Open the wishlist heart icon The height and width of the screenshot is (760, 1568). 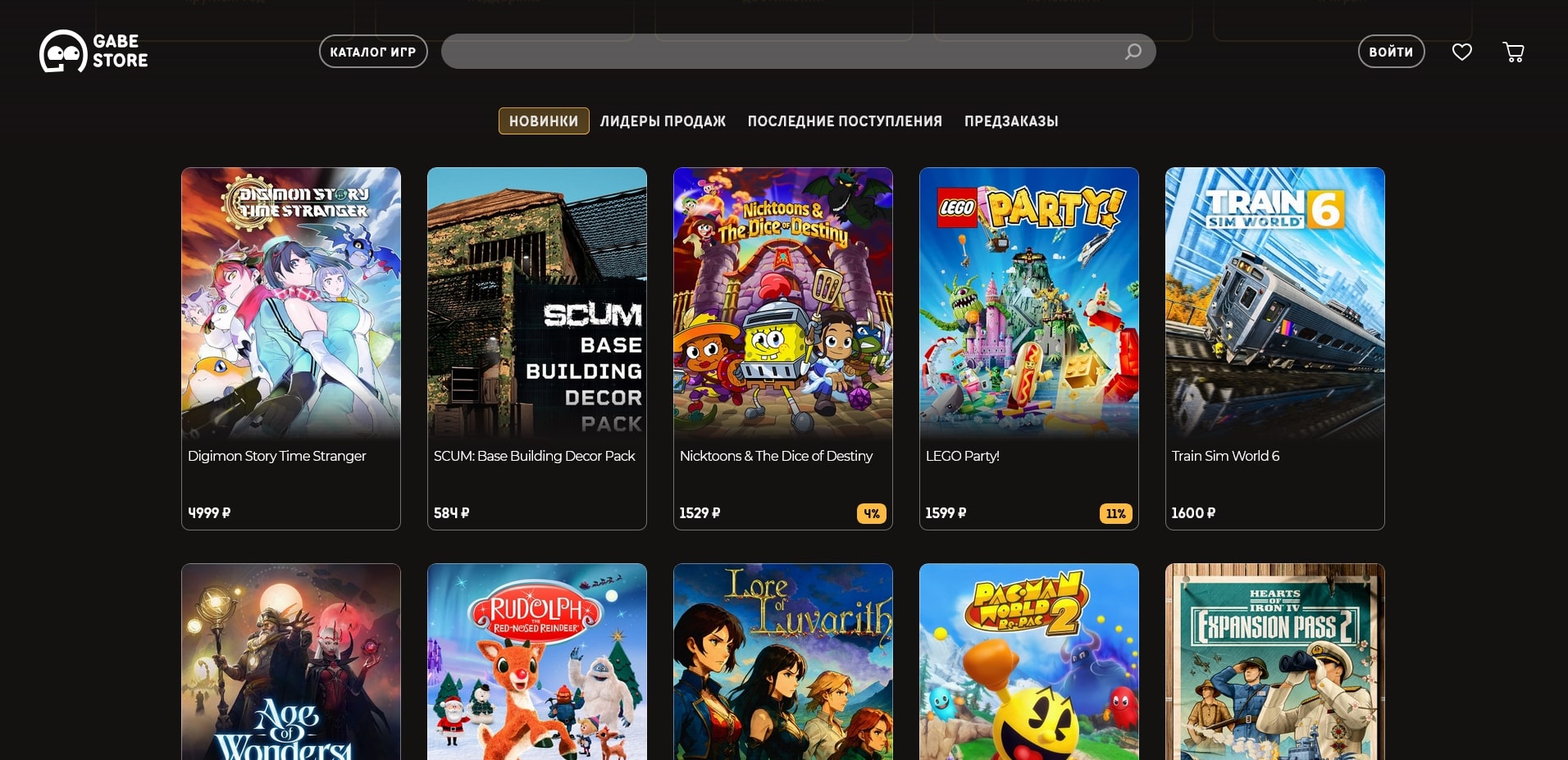click(1462, 52)
